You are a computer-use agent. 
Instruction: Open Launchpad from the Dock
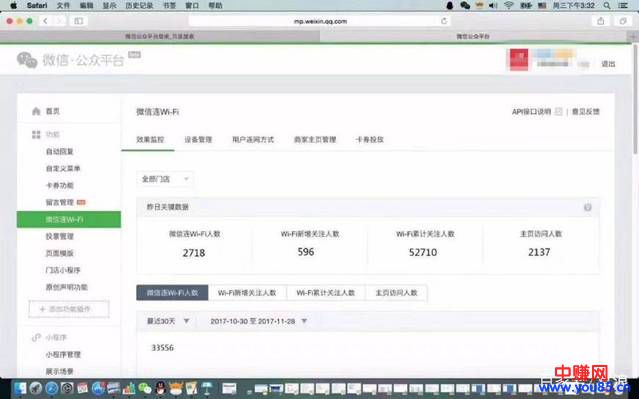pos(35,388)
